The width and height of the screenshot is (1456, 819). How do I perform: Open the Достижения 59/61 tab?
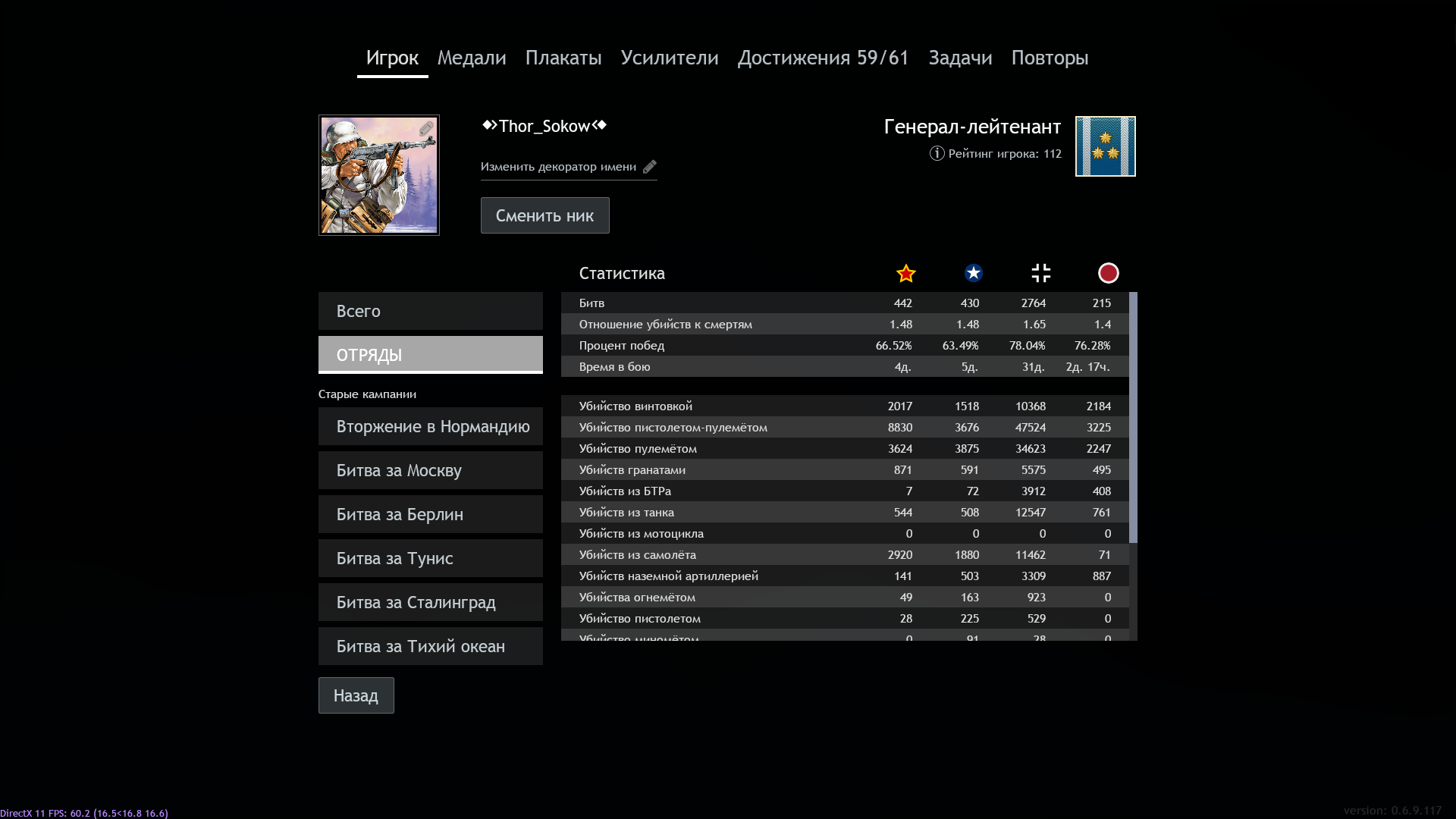pyautogui.click(x=823, y=58)
